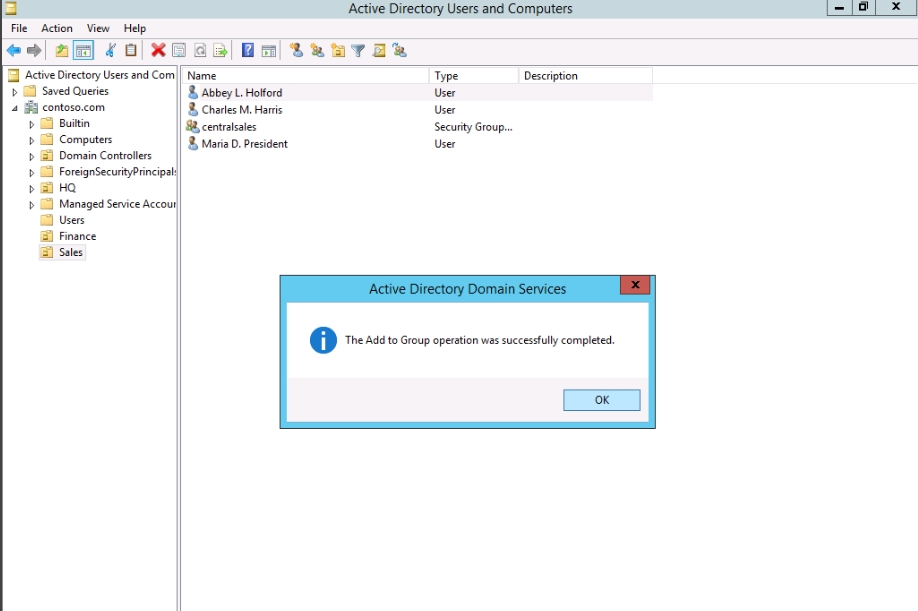Screen dimensions: 918x611
Task: Select Active Directory Users and Computers root
Action: coord(100,75)
